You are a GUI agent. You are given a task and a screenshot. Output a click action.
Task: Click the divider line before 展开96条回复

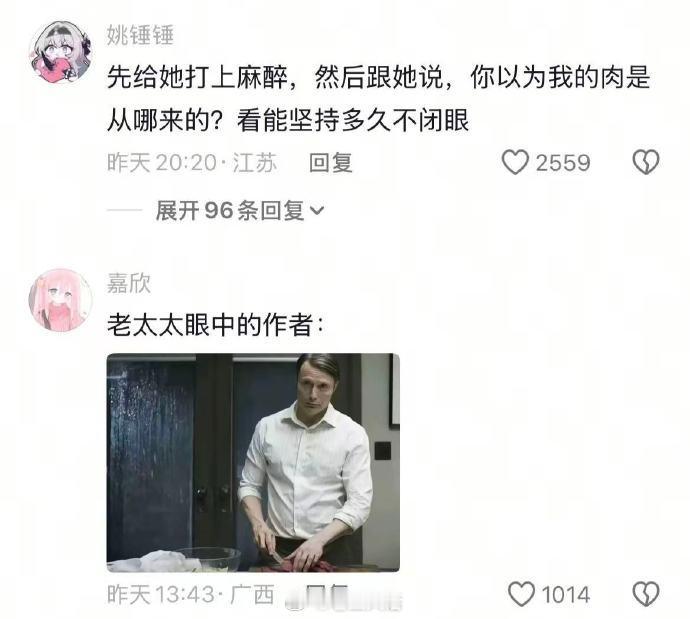(x=125, y=211)
